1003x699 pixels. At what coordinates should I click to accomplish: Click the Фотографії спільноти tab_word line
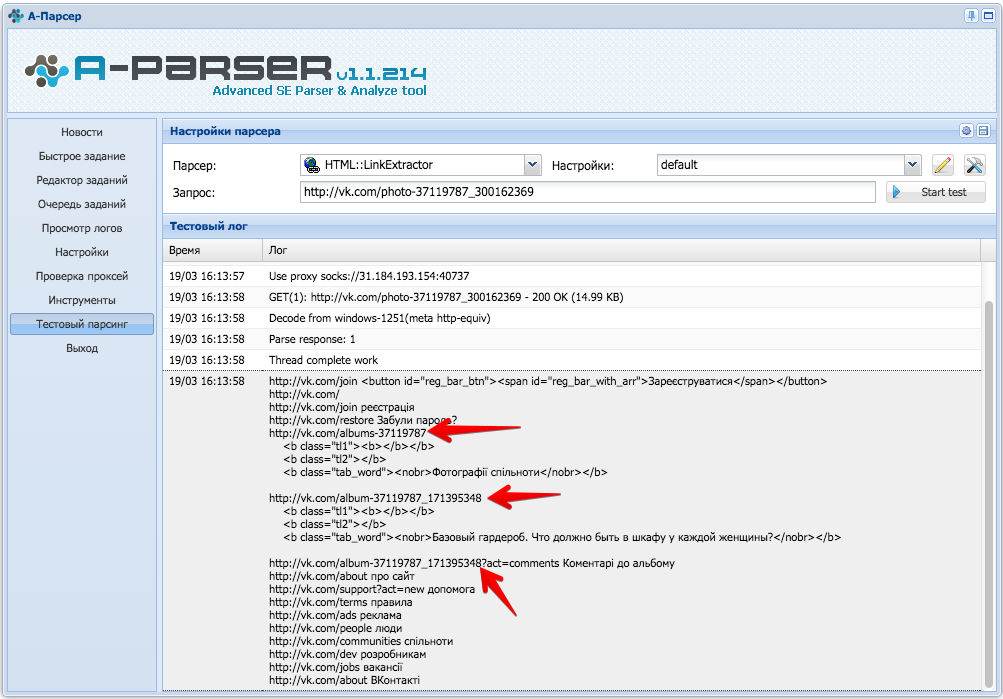[x=445, y=473]
